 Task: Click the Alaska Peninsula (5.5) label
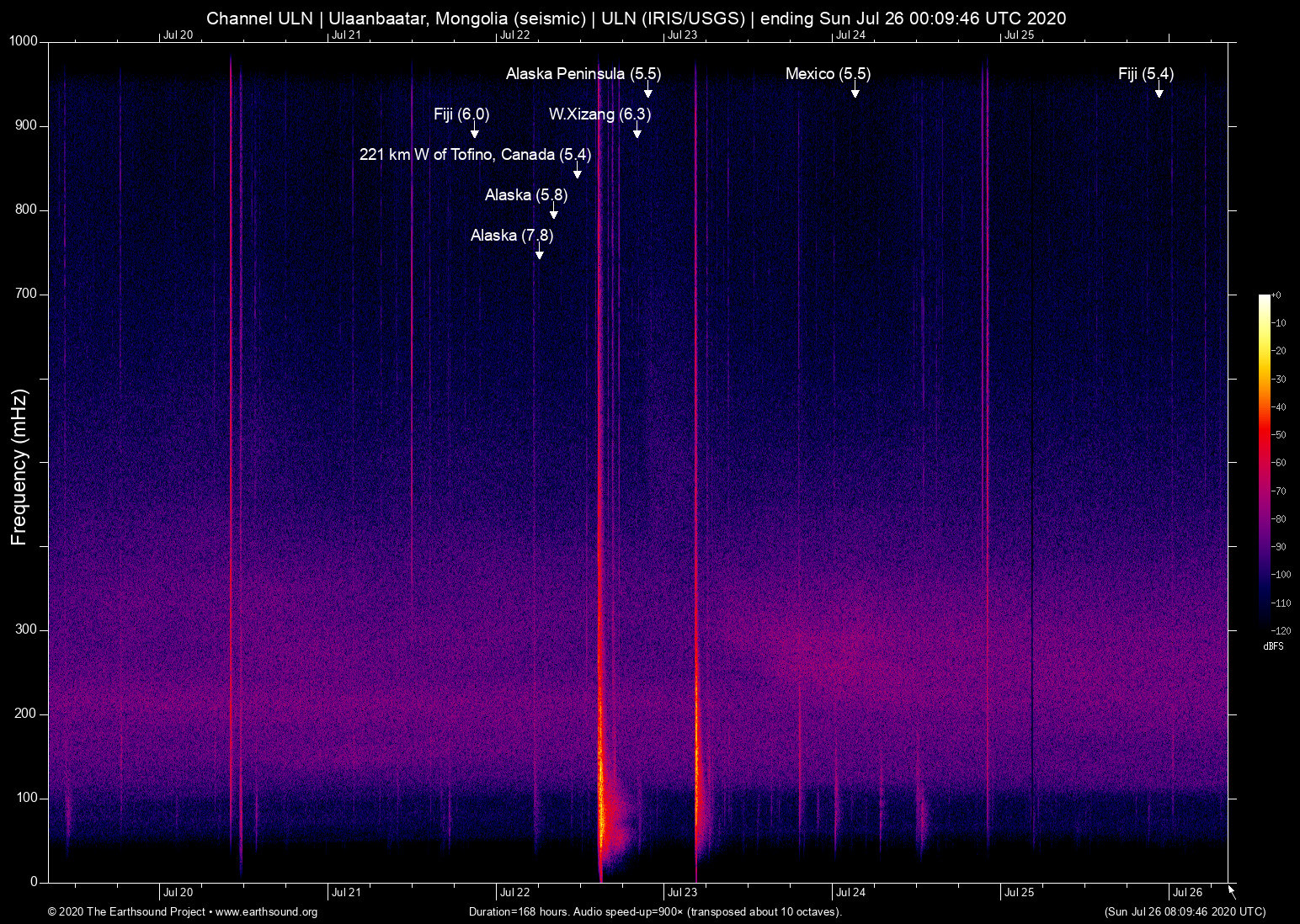(x=583, y=74)
